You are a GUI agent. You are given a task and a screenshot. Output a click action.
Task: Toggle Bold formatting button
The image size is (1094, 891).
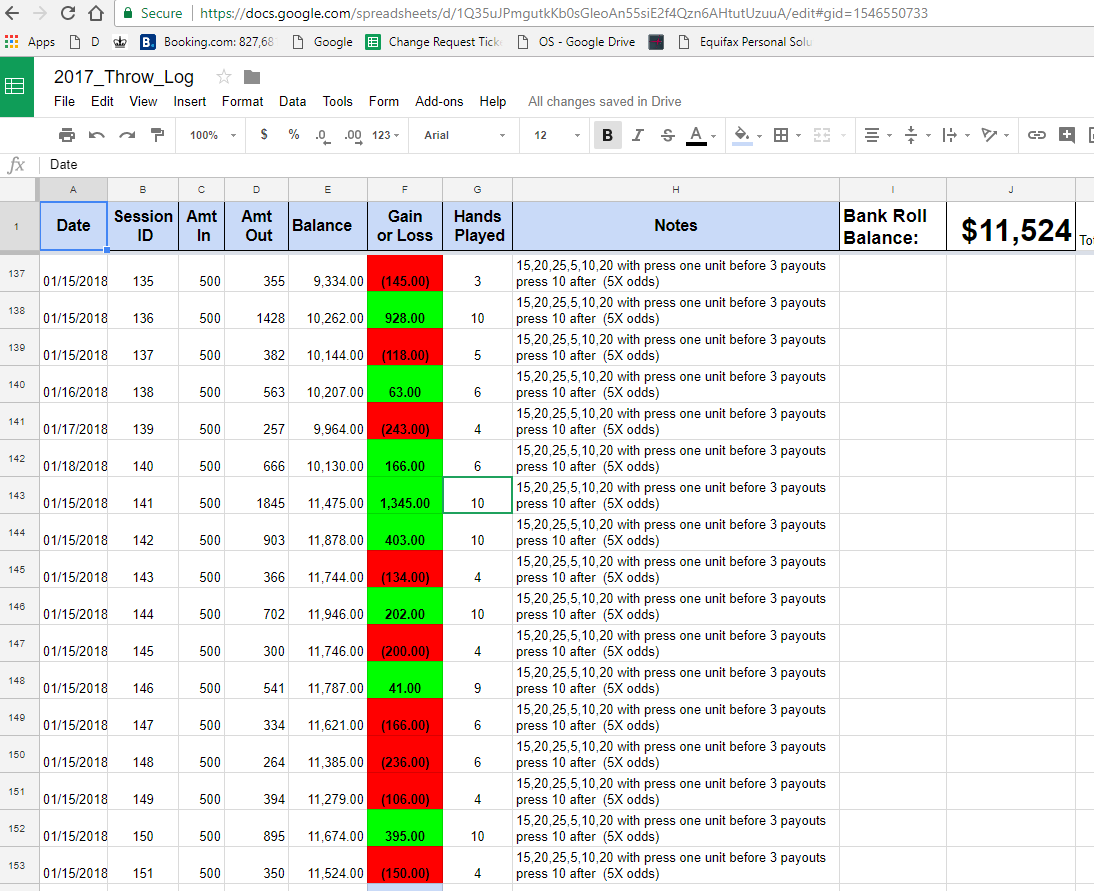pos(607,135)
